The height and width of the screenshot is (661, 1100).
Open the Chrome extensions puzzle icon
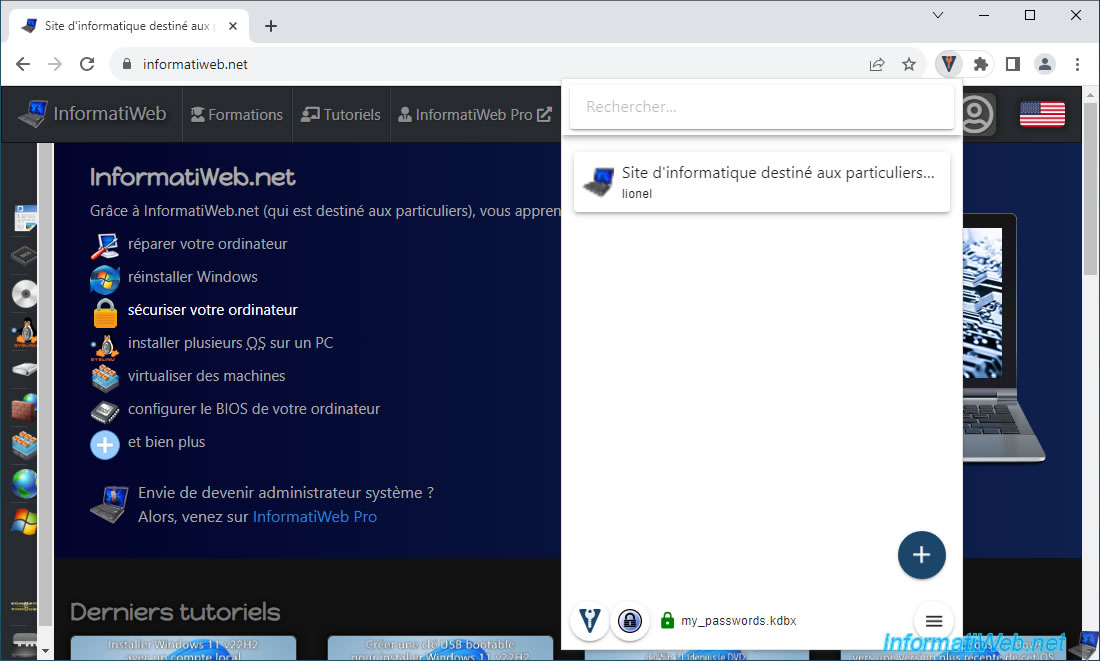point(981,64)
